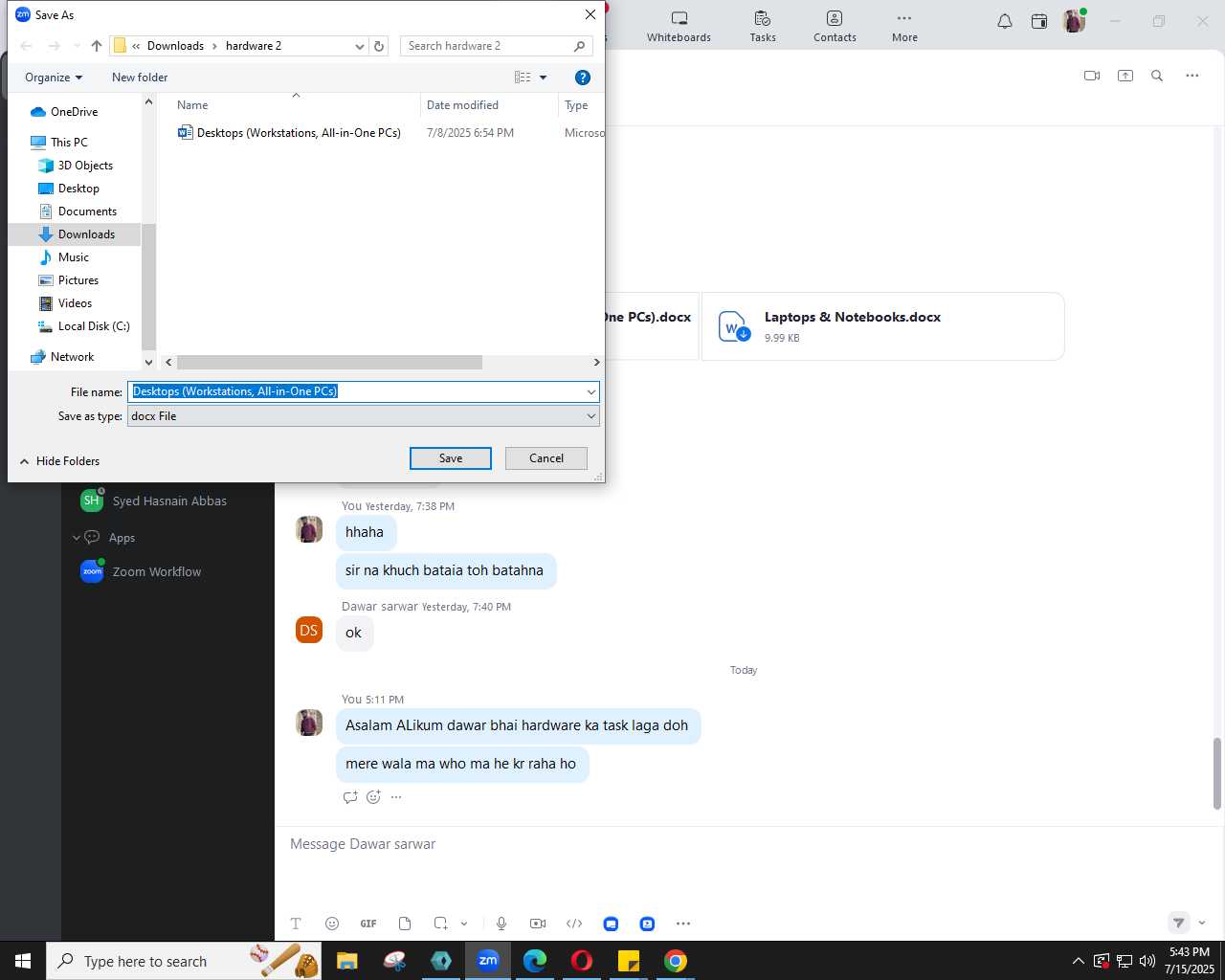The width and height of the screenshot is (1225, 980).
Task: Select Desktop in navigation tree
Action: (78, 189)
